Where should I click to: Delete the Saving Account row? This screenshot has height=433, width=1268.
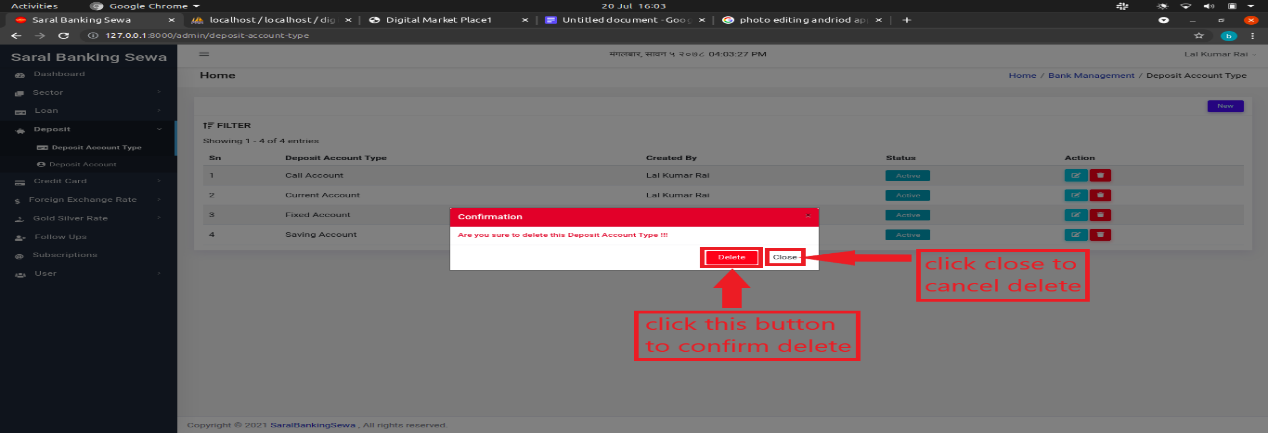[x=1100, y=234]
